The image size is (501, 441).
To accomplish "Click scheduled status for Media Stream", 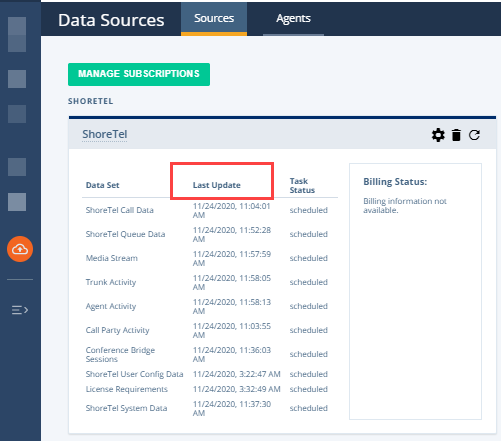I will [309, 258].
